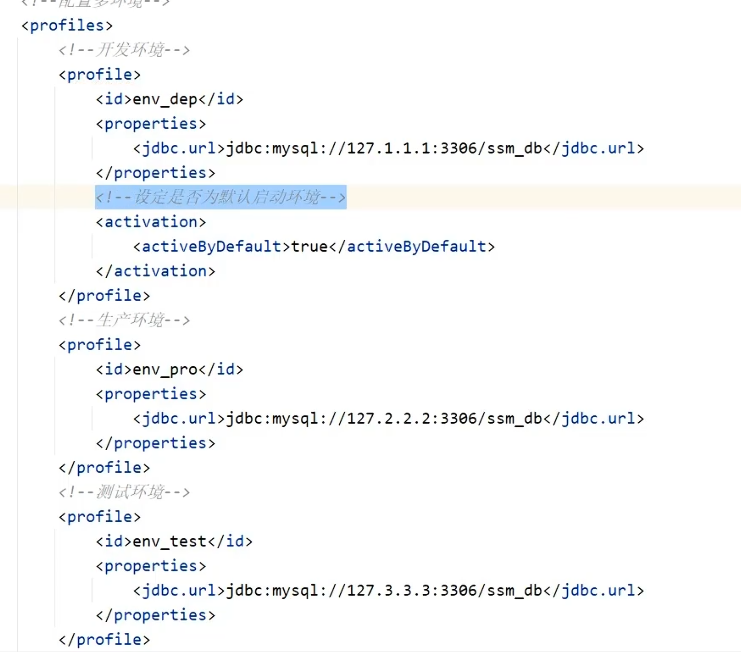The height and width of the screenshot is (652, 741).
Task: Click the 测试环境 comment line
Action: coord(124,492)
